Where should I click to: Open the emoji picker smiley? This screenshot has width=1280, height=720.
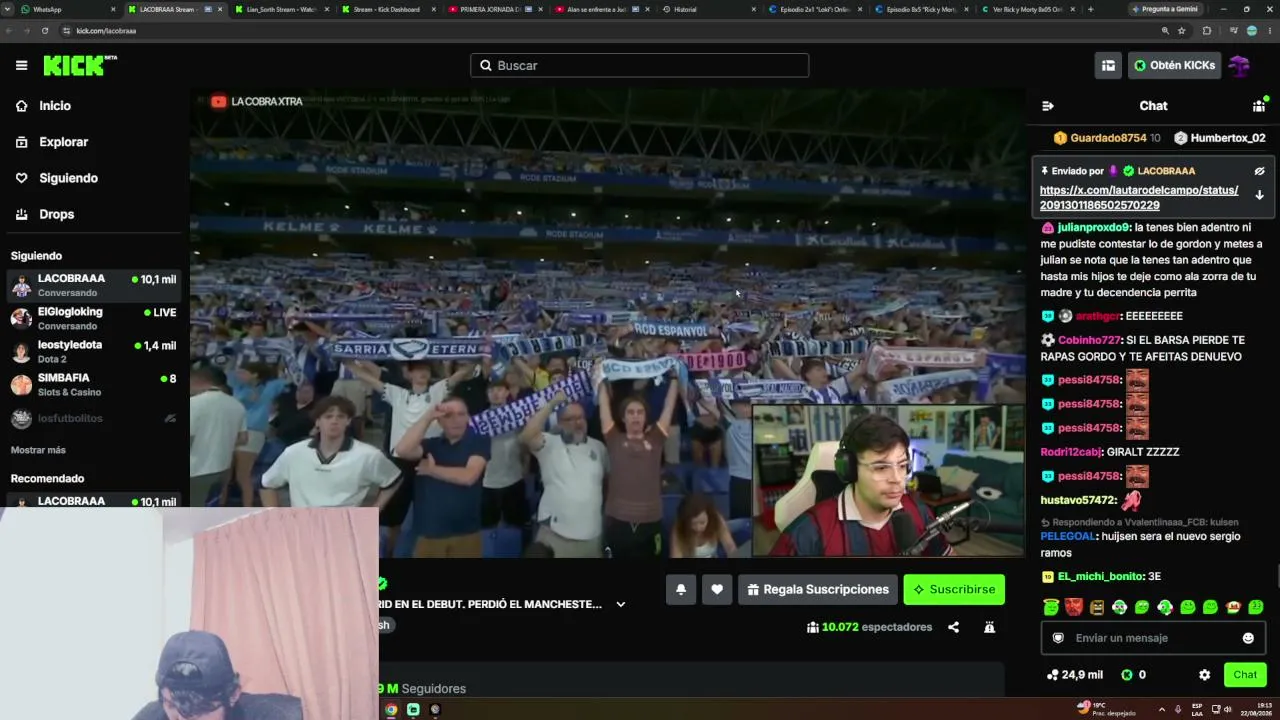pyautogui.click(x=1248, y=638)
